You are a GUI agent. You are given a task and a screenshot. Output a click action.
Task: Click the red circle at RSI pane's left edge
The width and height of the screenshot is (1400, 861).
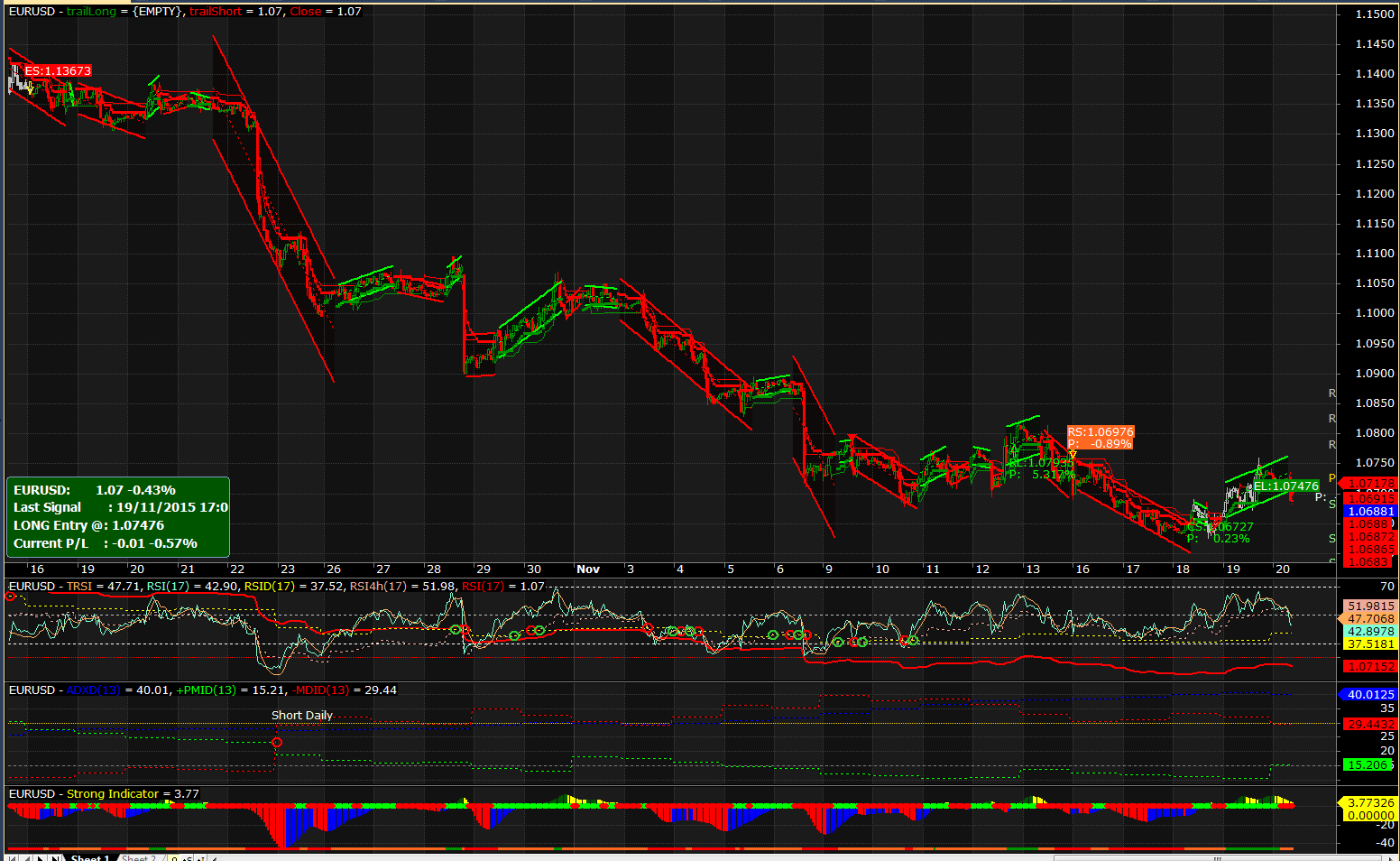(x=11, y=597)
